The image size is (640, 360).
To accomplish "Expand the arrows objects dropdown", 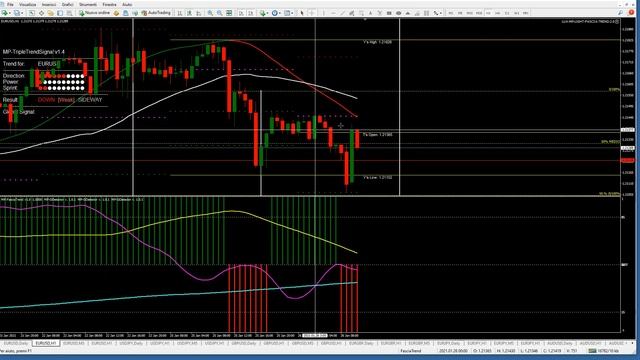I will click(441, 13).
